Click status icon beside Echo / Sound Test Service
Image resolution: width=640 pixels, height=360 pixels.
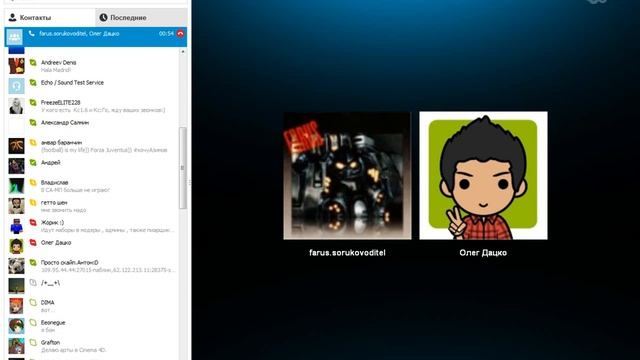coord(33,82)
